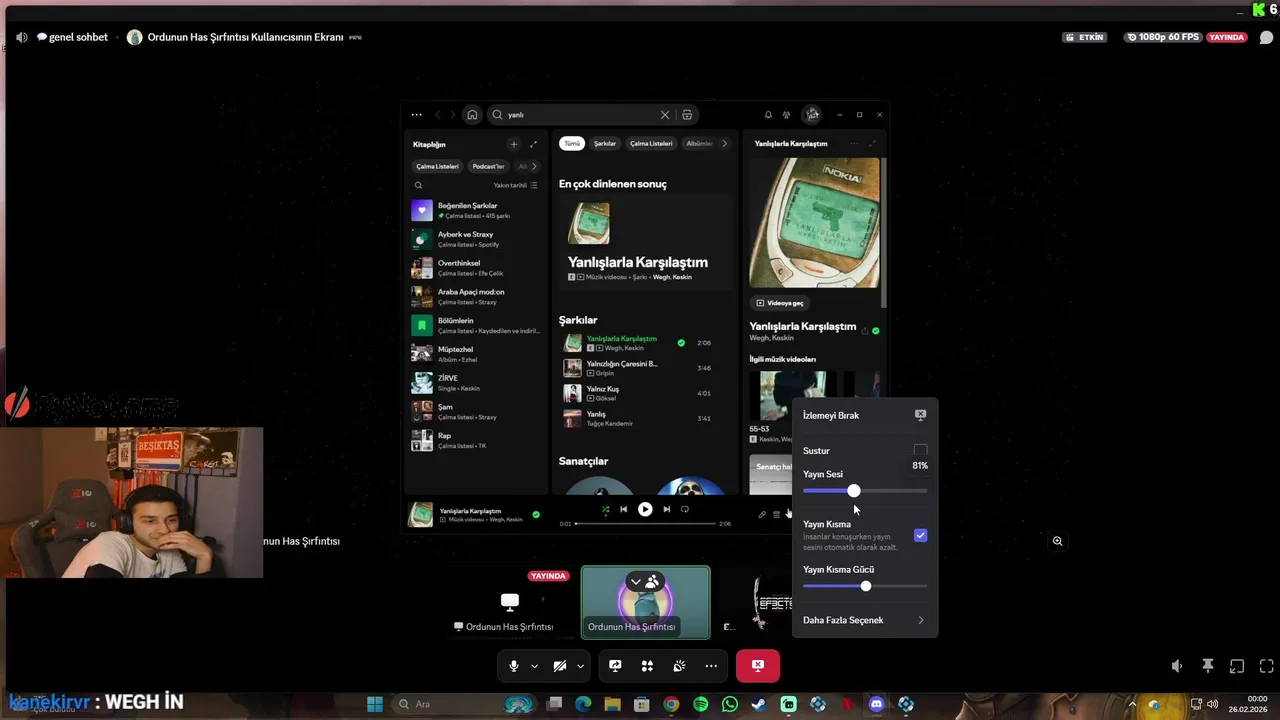Viewport: 1280px width, 720px height.
Task: Click the Spotify home icon
Action: [472, 115]
